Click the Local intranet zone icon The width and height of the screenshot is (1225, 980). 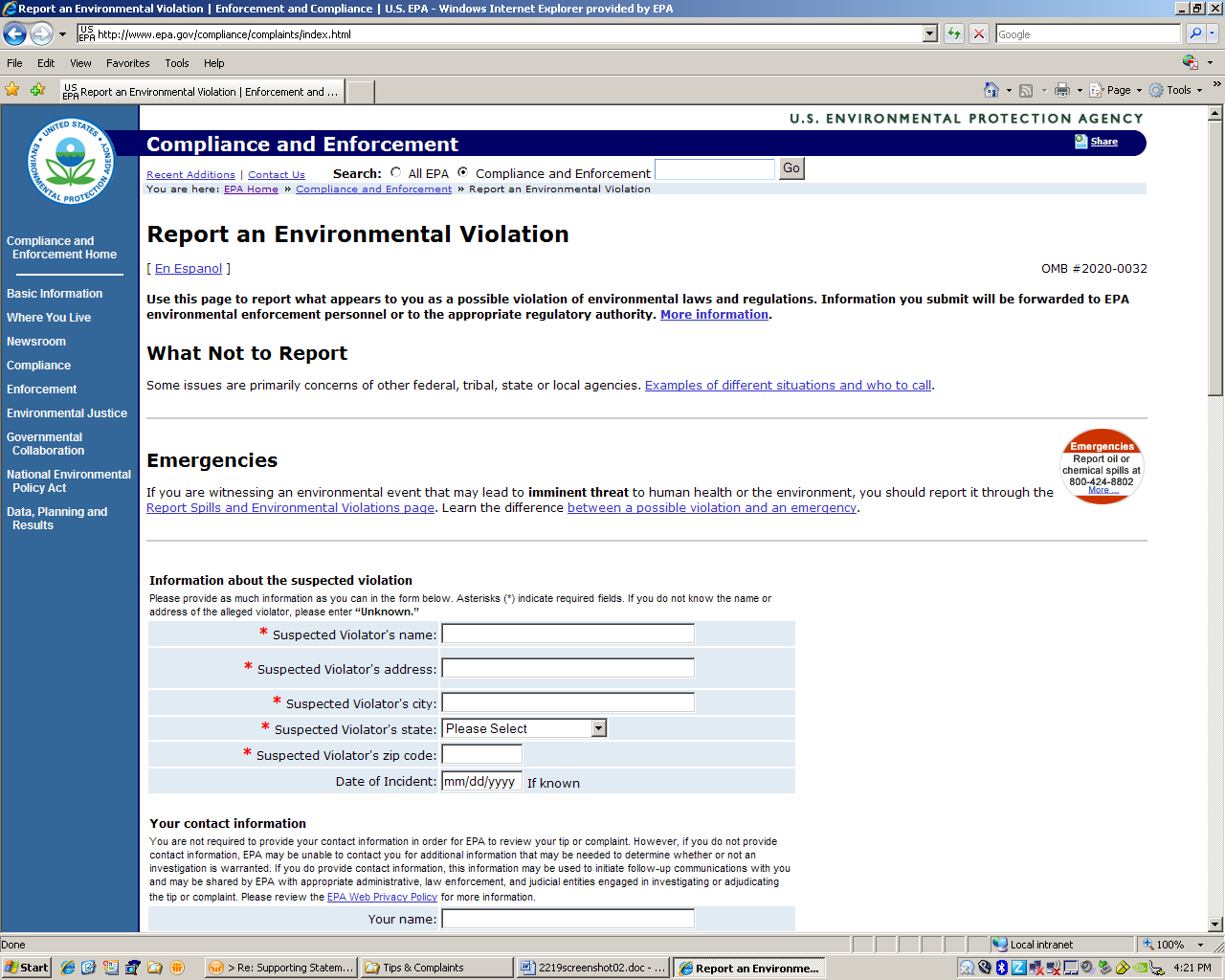pyautogui.click(x=1000, y=945)
